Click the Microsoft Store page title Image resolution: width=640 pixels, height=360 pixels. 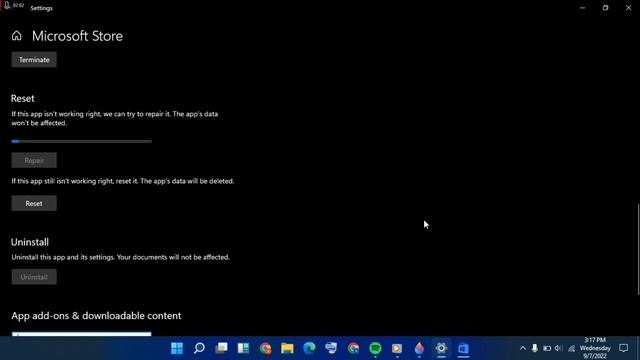pyautogui.click(x=77, y=36)
